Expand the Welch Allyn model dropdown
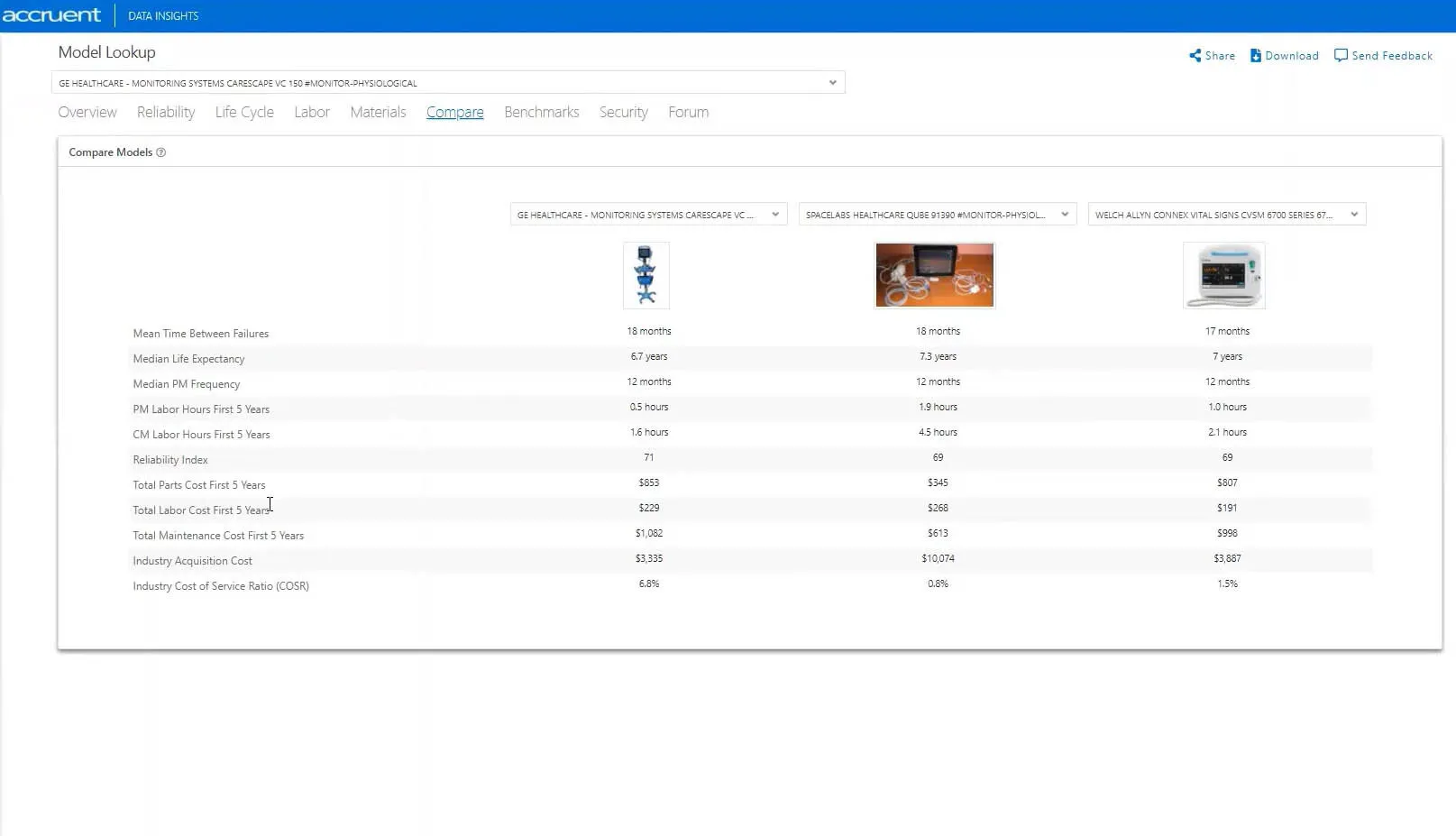Viewport: 1456px width, 836px height. (1353, 215)
